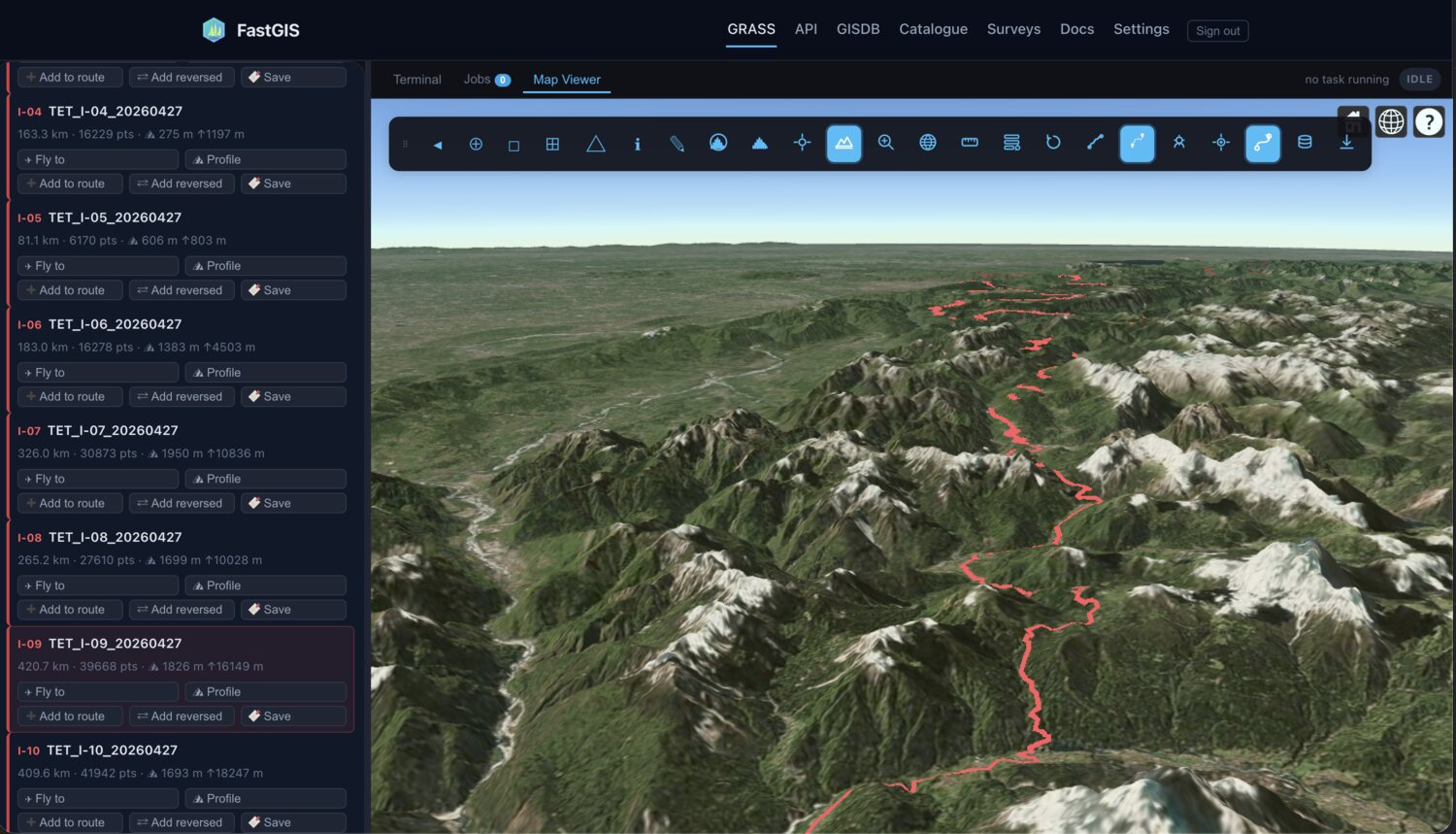This screenshot has height=834, width=1456.
Task: Open Profile for TET_I-04_20260427
Action: pos(265,159)
